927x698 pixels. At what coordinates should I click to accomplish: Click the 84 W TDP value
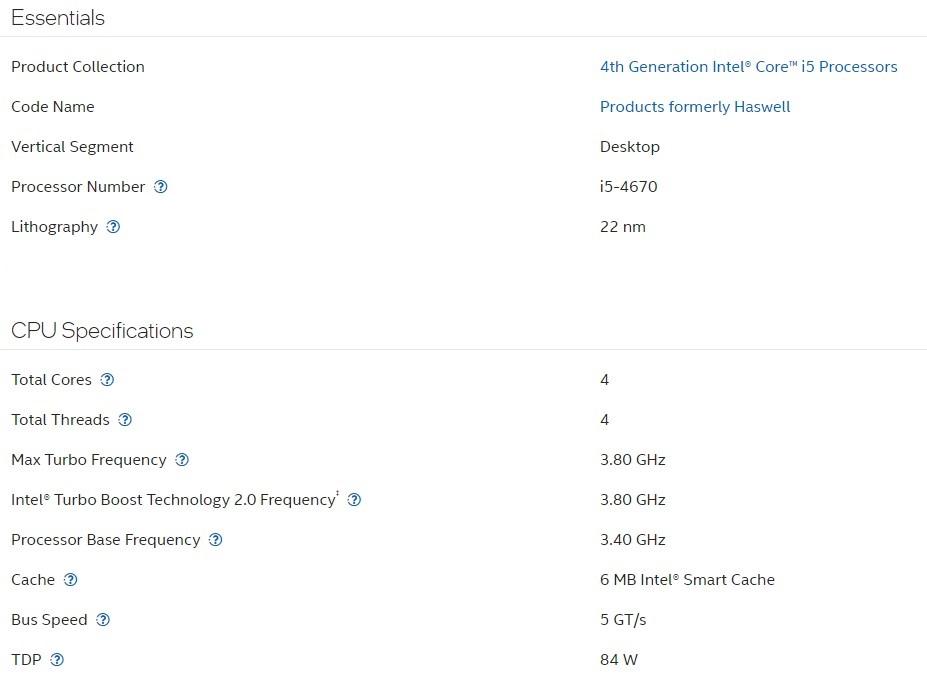pos(619,660)
